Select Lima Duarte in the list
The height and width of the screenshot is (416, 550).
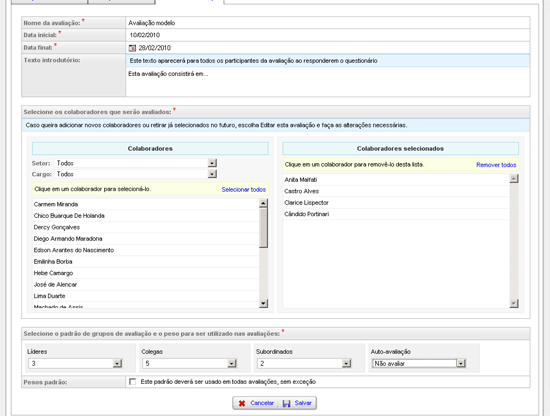click(x=146, y=296)
